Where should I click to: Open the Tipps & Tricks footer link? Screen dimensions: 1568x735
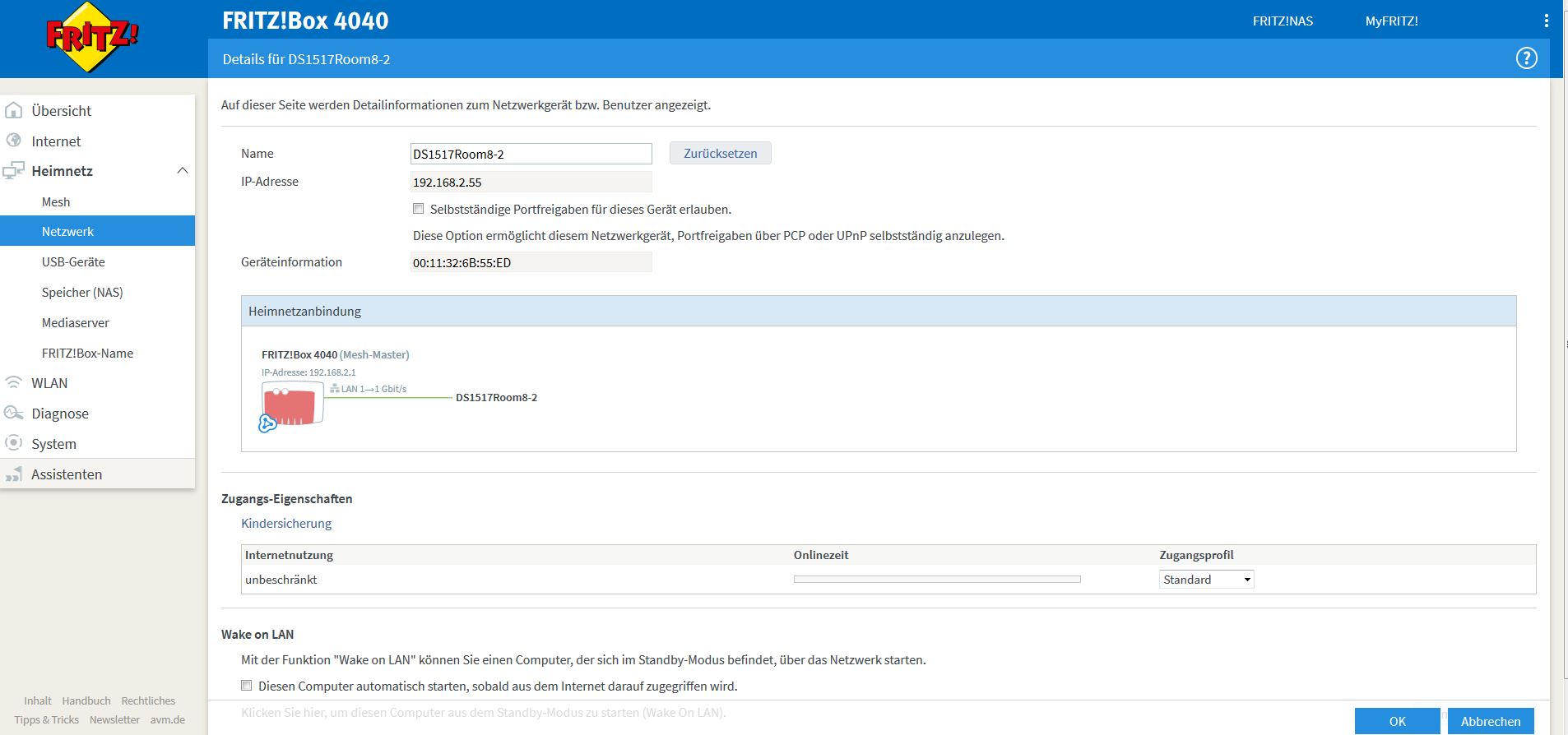[x=46, y=719]
